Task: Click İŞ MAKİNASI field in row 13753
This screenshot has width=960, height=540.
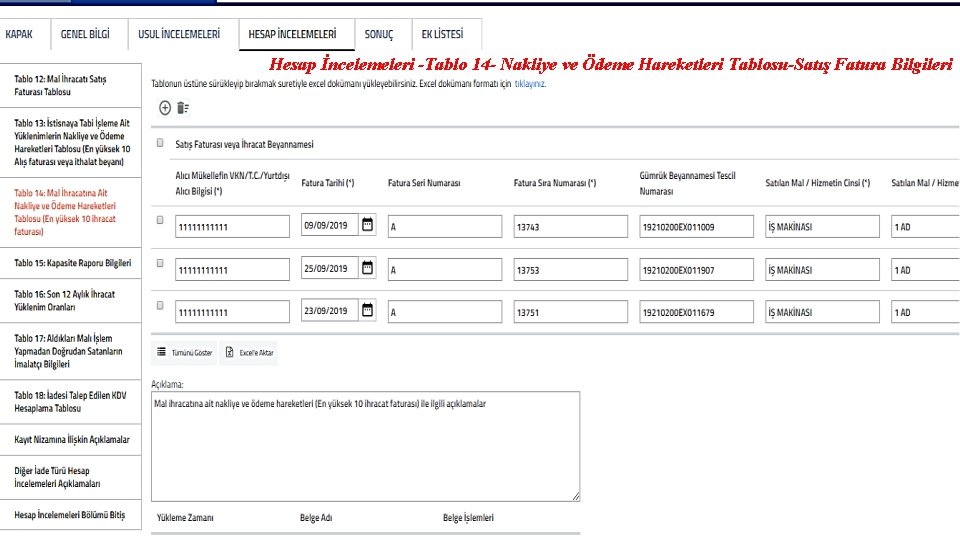Action: point(822,269)
